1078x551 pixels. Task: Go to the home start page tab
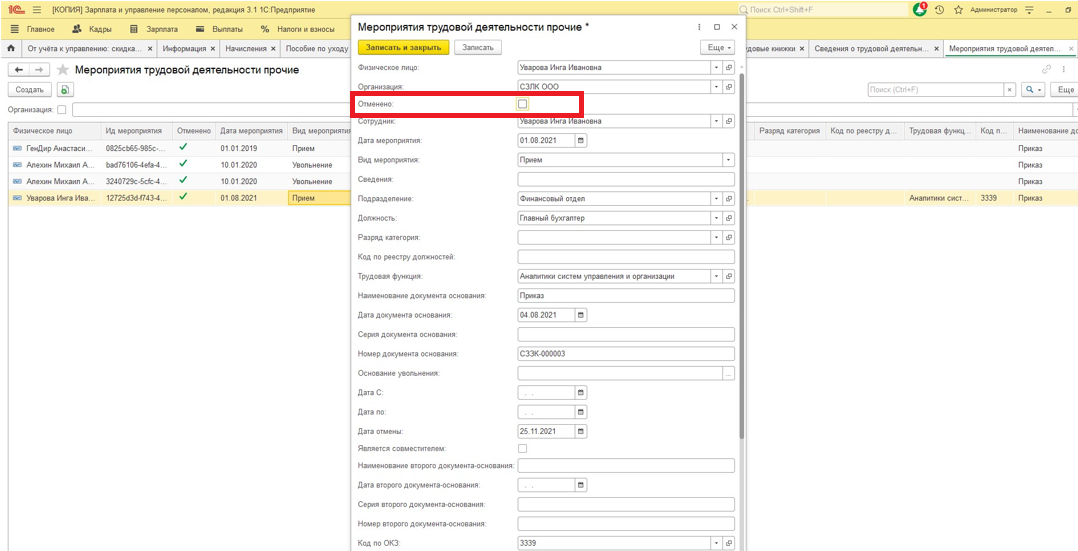coord(10,49)
